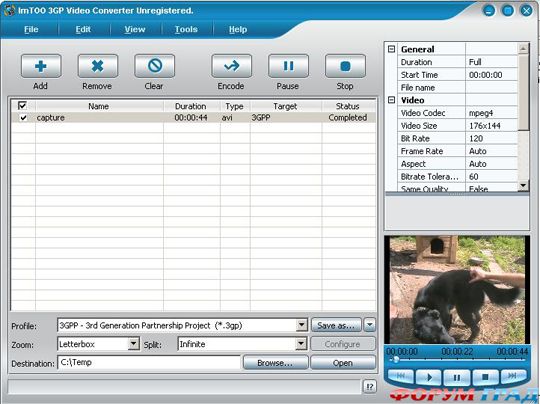Screen dimensions: 540x404
Task: Click the 3GPP target cell
Action: (x=286, y=118)
